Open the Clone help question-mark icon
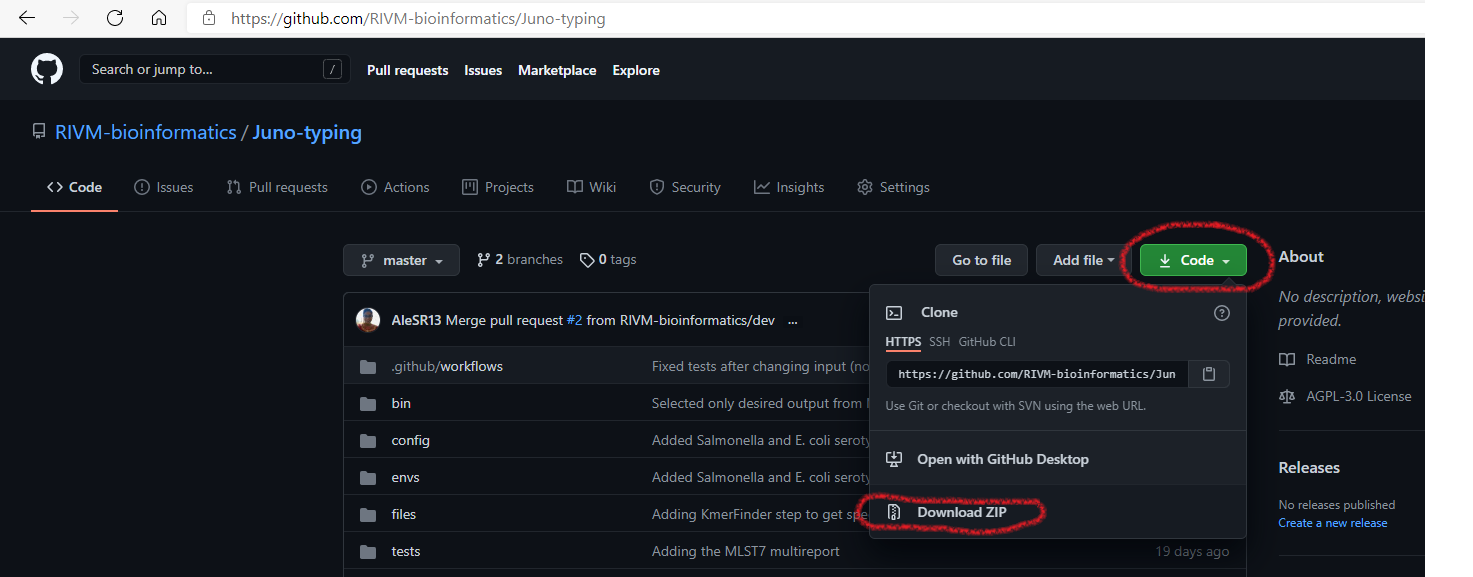This screenshot has height=577, width=1473. point(1221,313)
